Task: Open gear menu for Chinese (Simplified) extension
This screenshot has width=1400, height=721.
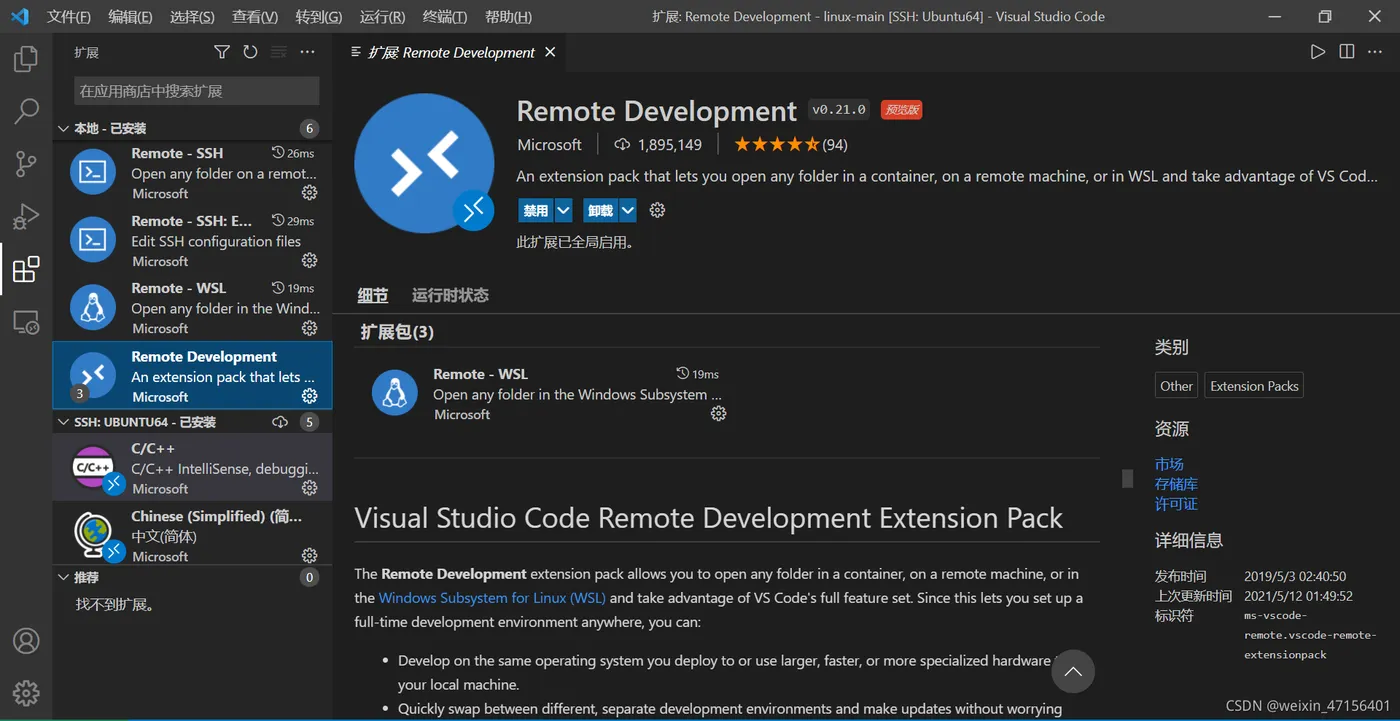Action: [310, 556]
